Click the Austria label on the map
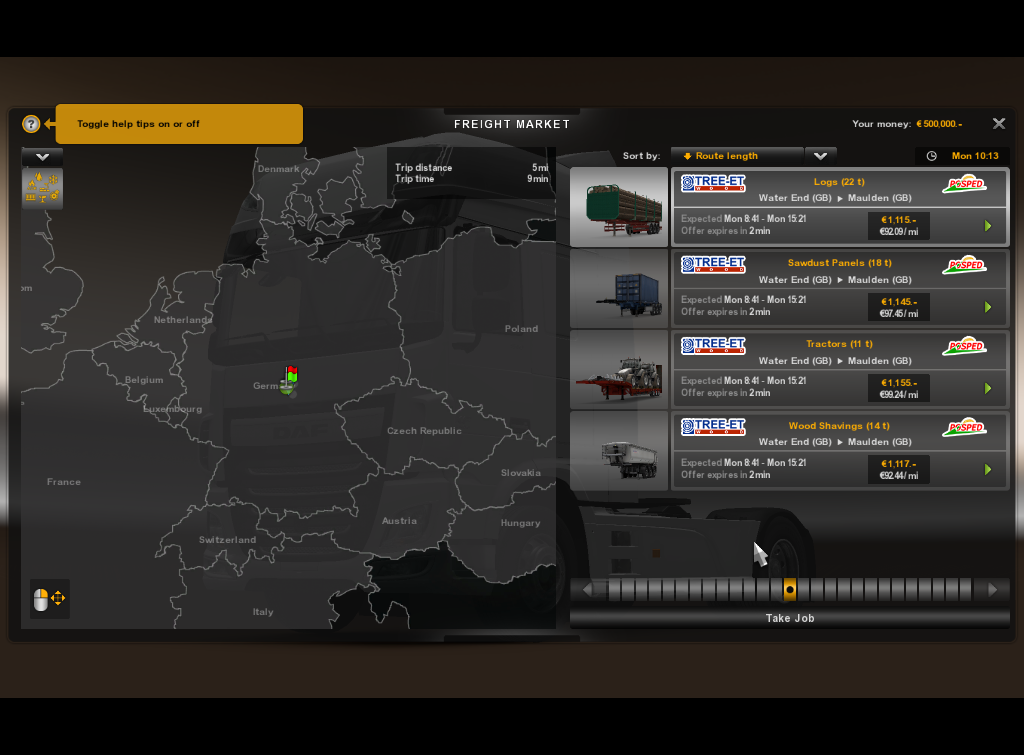Viewport: 1024px width, 755px height. coord(399,521)
